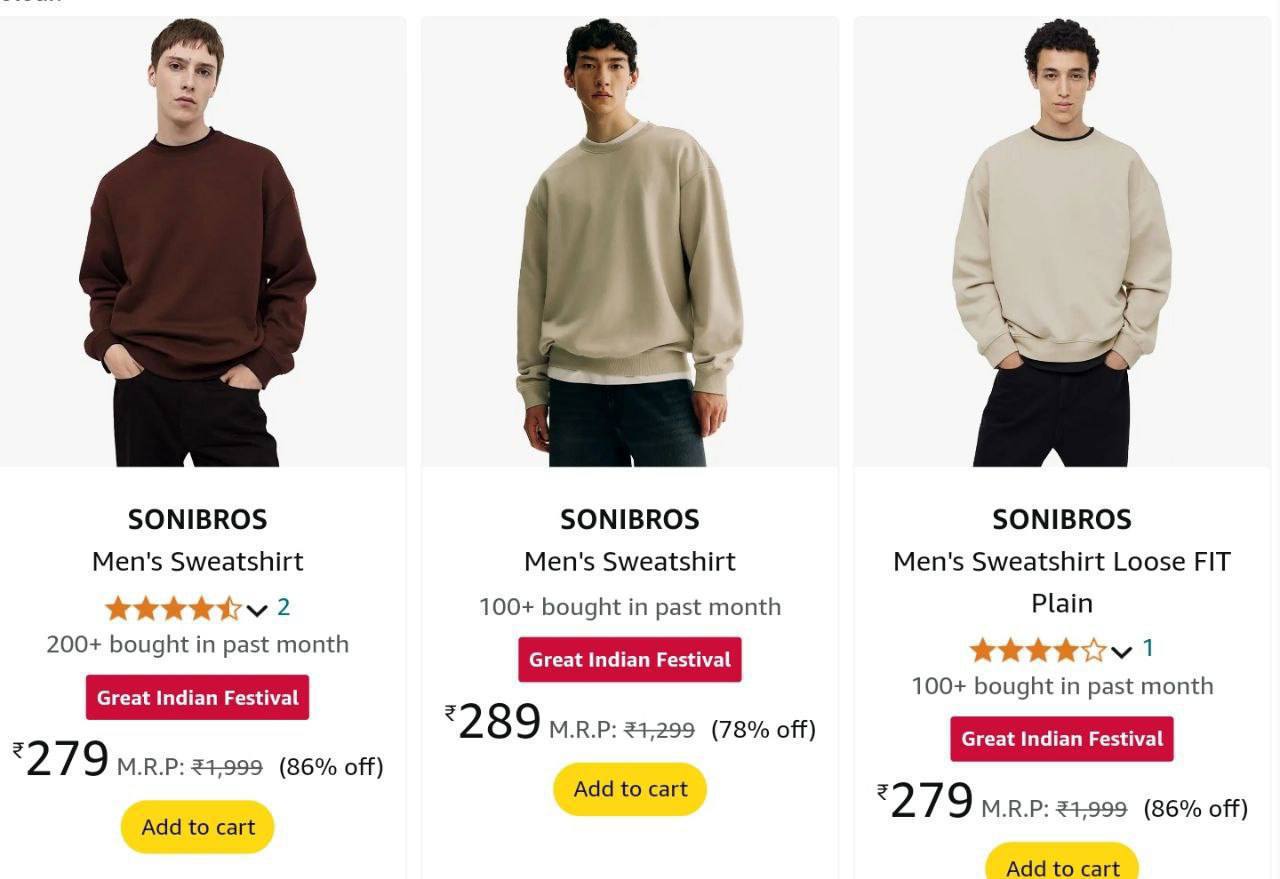Open "Men's Sweatshirt Loose FIT Plain" title
Viewport: 1280px width, 879px height.
coord(1062,581)
